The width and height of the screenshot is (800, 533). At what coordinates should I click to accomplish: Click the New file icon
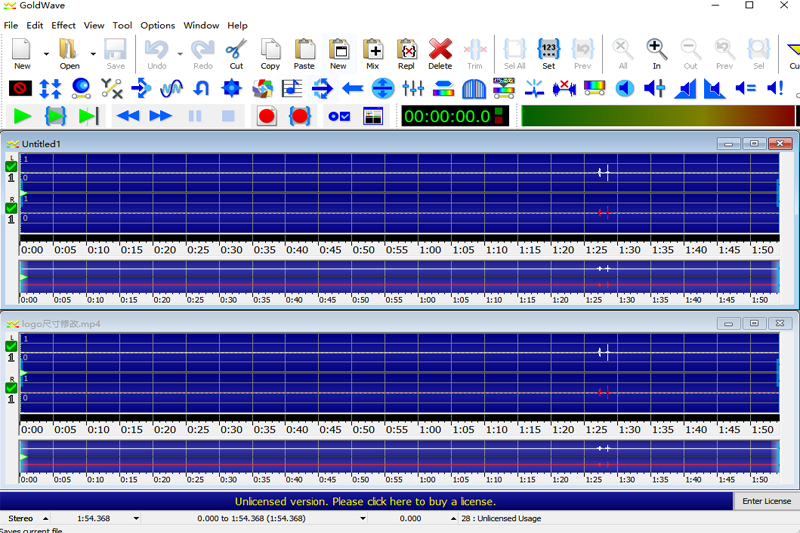[21, 49]
